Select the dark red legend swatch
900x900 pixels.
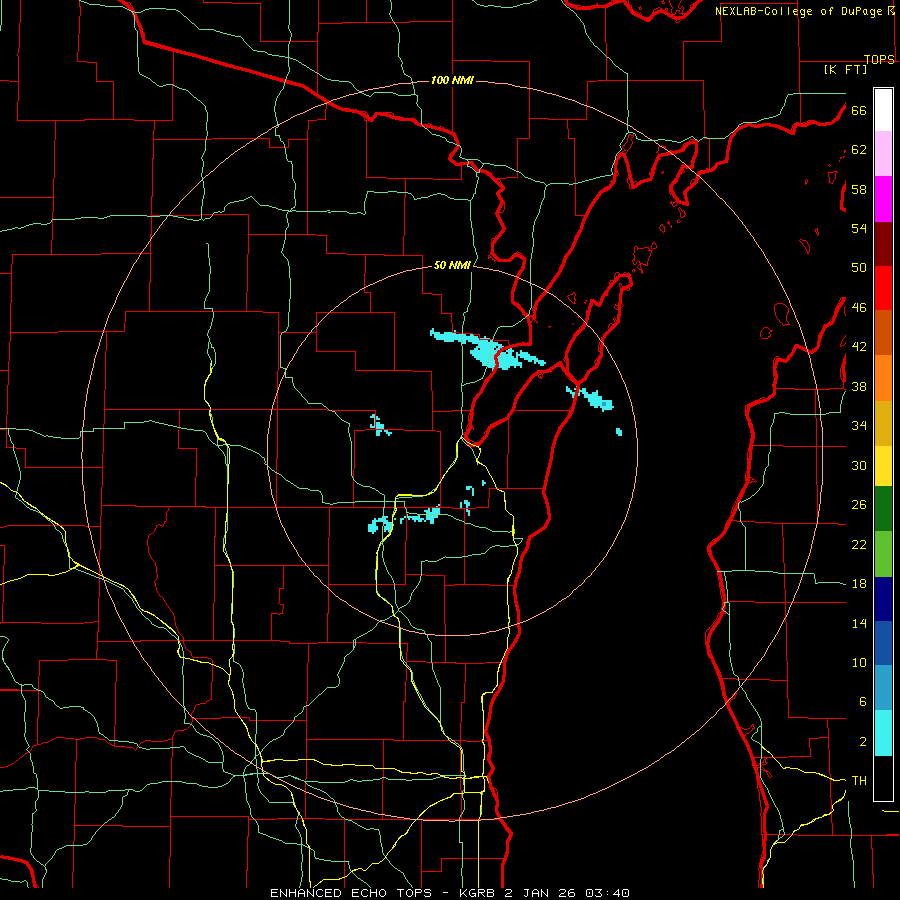(x=883, y=243)
